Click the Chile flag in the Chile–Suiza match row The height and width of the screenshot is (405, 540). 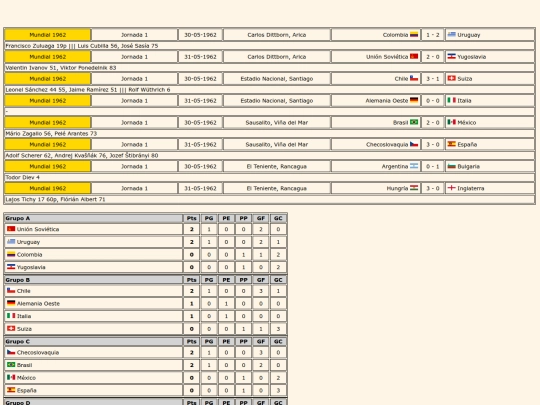414,78
